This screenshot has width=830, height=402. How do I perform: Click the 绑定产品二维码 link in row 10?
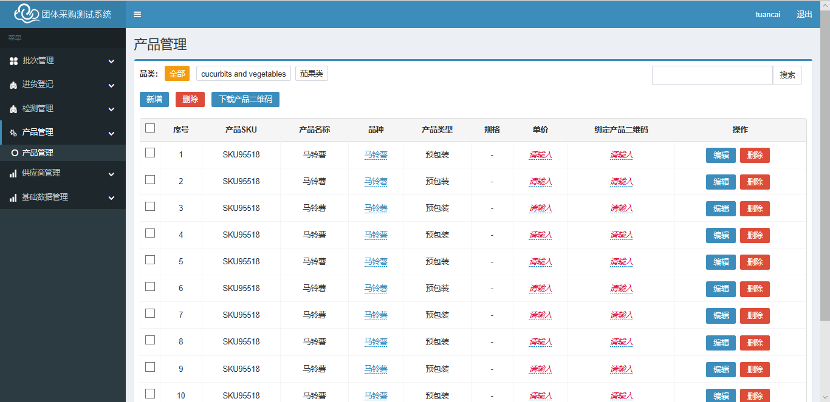(621, 396)
